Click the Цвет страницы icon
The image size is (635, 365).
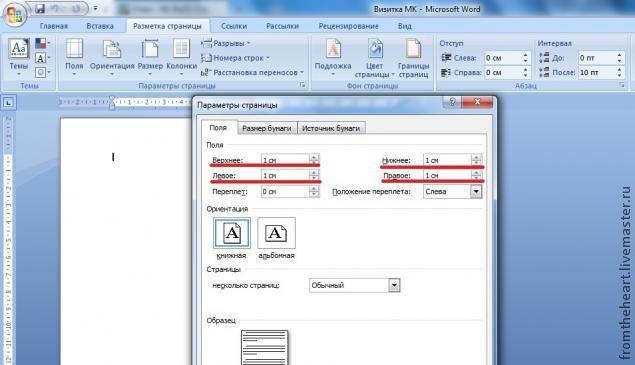(x=375, y=49)
